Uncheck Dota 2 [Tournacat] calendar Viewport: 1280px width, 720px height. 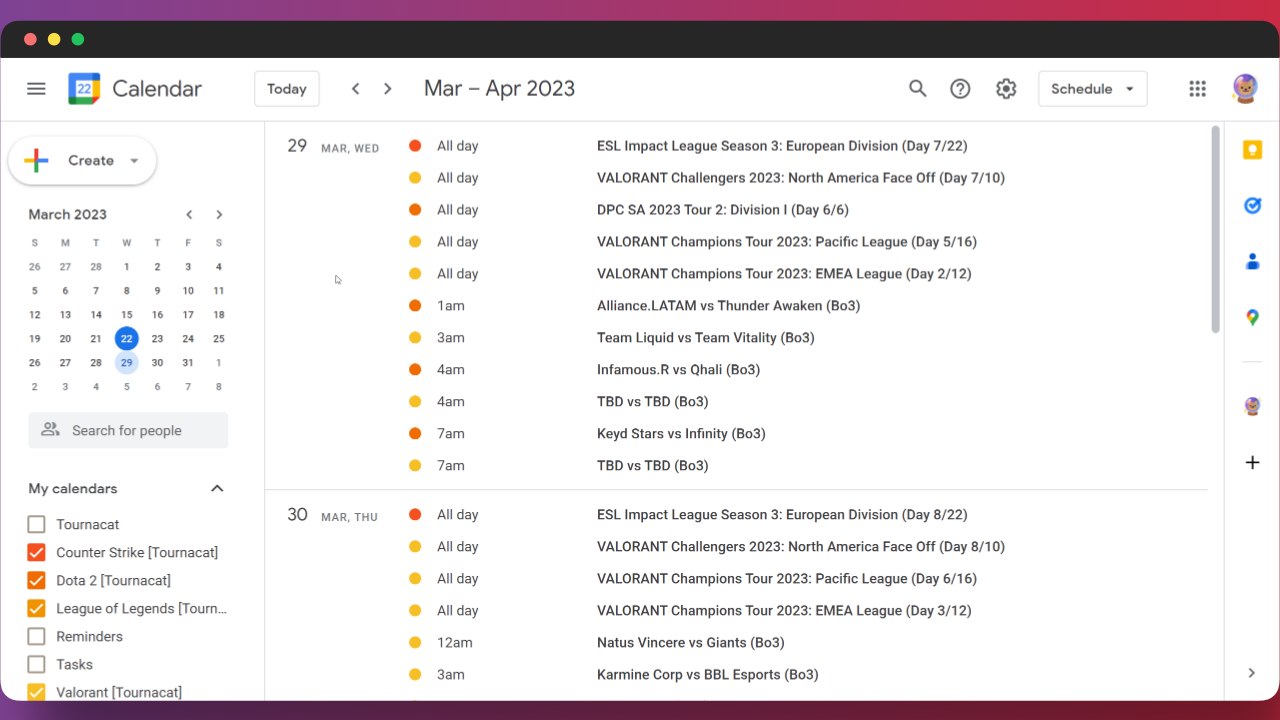point(37,580)
